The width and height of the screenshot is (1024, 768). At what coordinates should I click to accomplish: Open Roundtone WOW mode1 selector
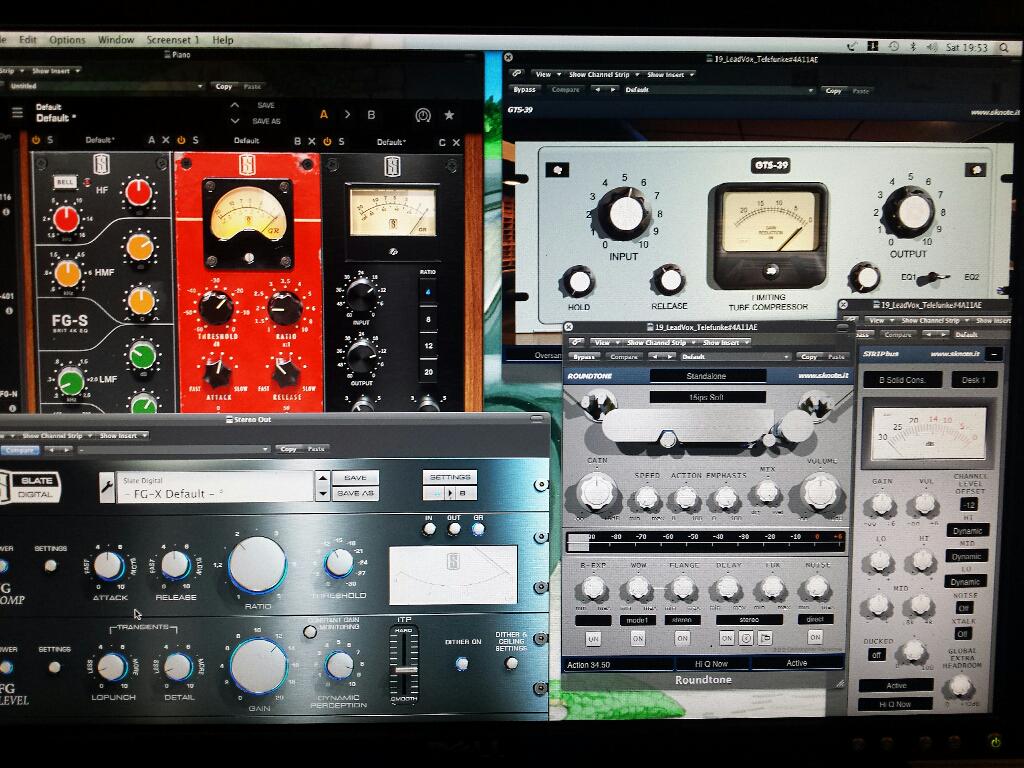637,620
